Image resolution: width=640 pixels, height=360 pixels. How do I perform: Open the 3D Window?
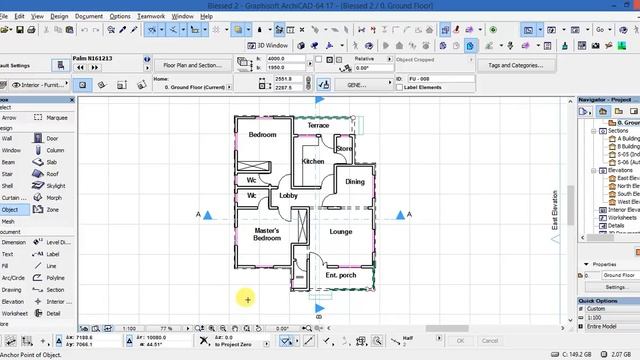tap(268, 45)
